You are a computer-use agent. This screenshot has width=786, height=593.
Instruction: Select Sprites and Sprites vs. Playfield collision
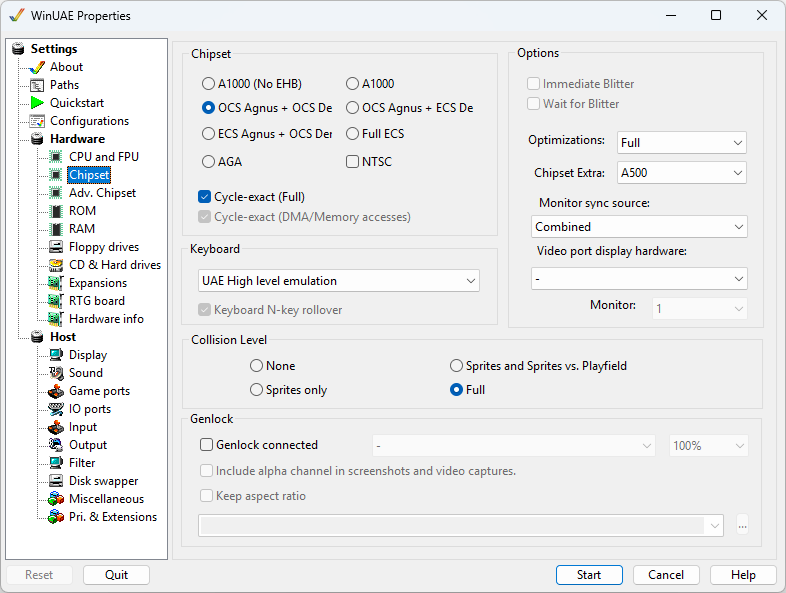(x=538, y=366)
